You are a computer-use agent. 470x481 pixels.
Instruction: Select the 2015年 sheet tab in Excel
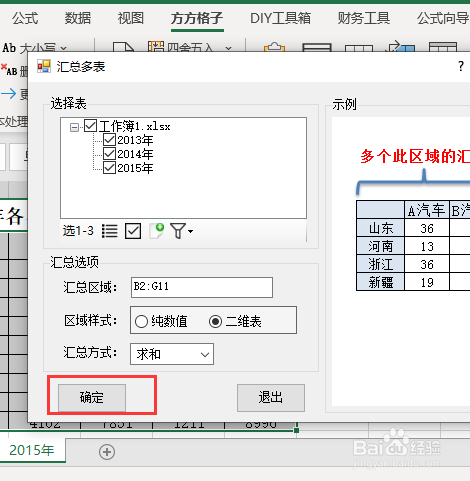click(32, 450)
